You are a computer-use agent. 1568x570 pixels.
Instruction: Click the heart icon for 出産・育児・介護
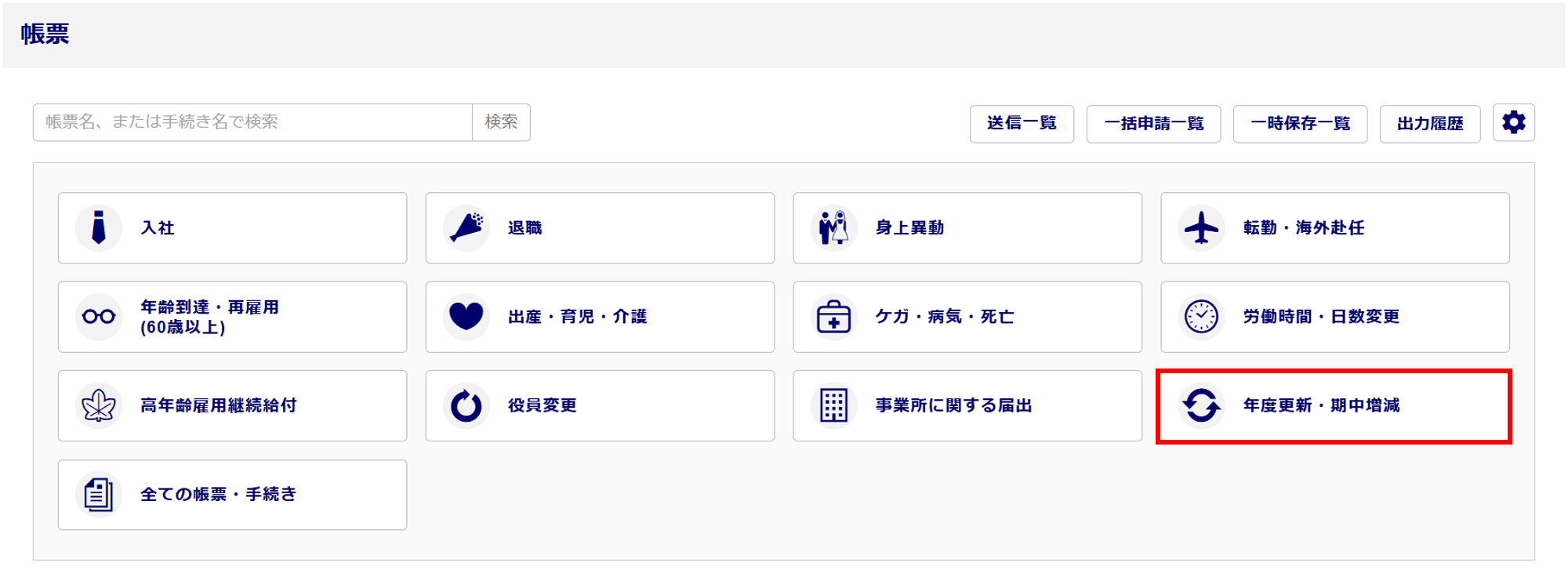466,317
